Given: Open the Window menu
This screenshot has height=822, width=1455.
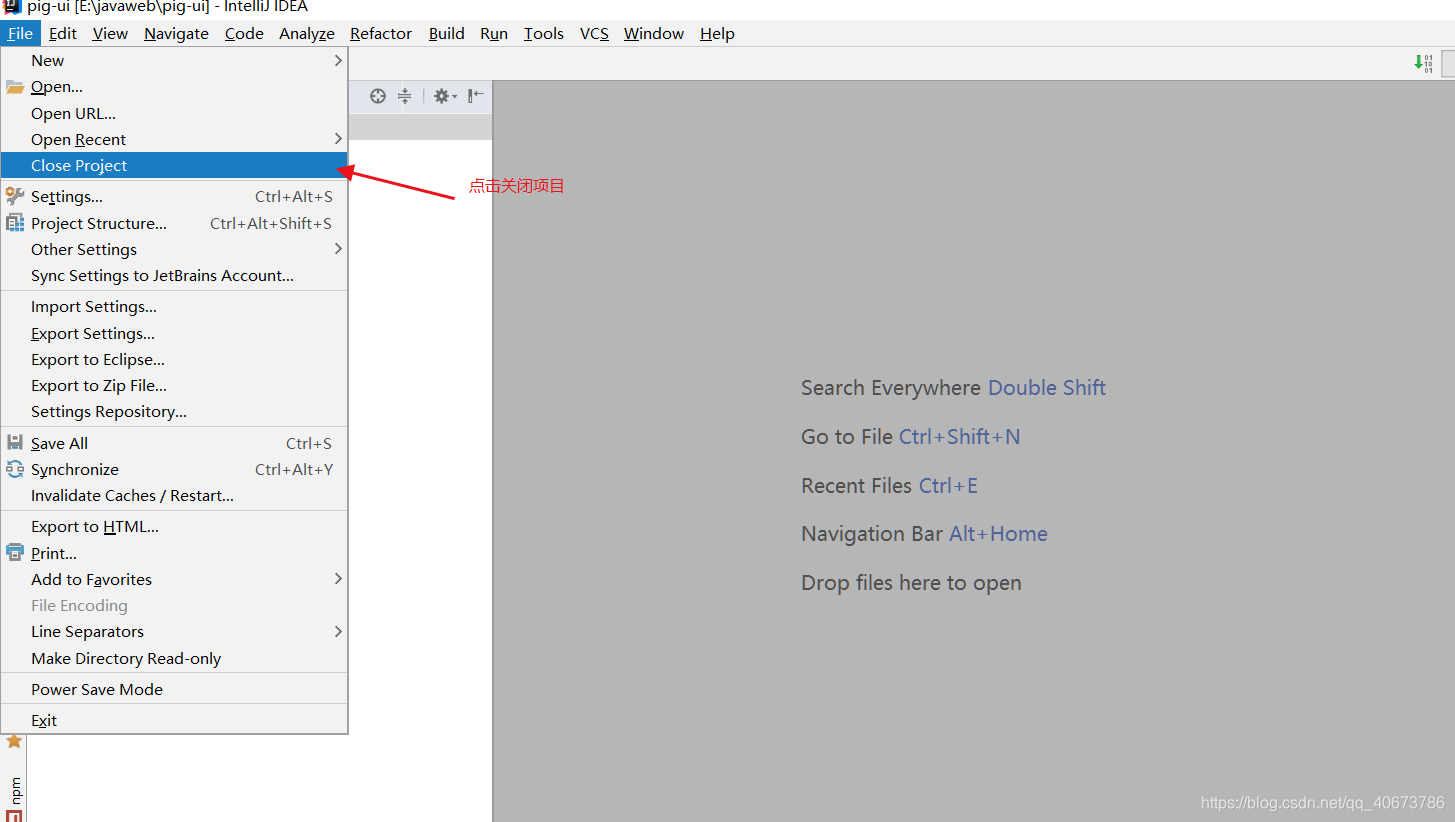Looking at the screenshot, I should (x=654, y=33).
